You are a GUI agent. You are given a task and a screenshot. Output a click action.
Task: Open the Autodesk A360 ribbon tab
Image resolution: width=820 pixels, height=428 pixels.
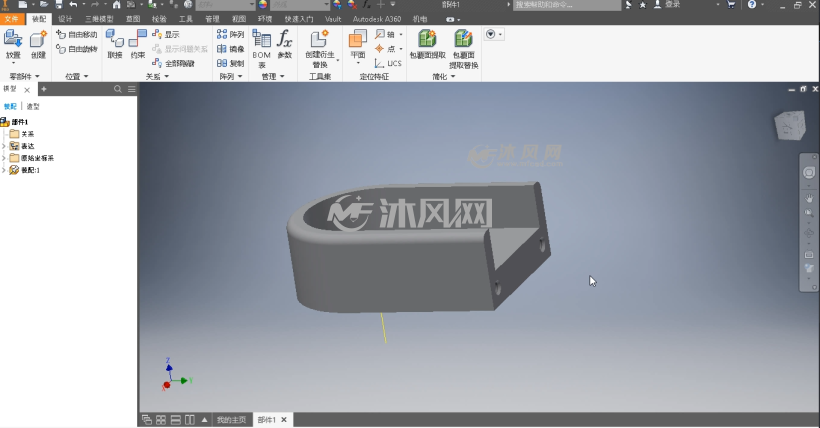click(377, 19)
